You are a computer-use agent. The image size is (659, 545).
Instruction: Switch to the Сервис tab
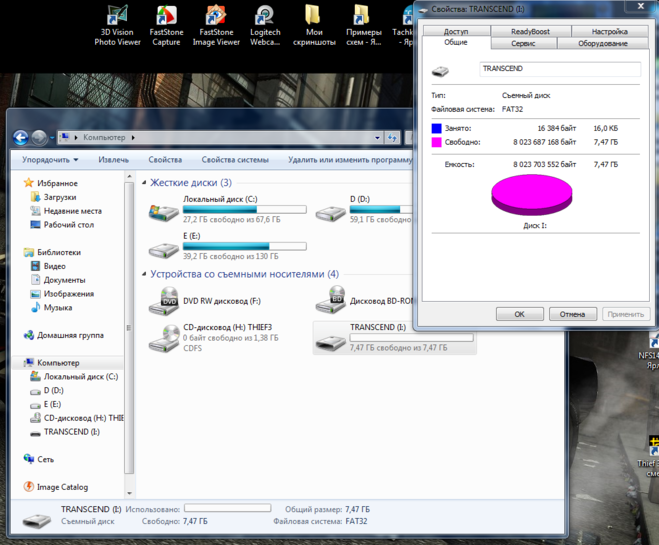pos(522,44)
